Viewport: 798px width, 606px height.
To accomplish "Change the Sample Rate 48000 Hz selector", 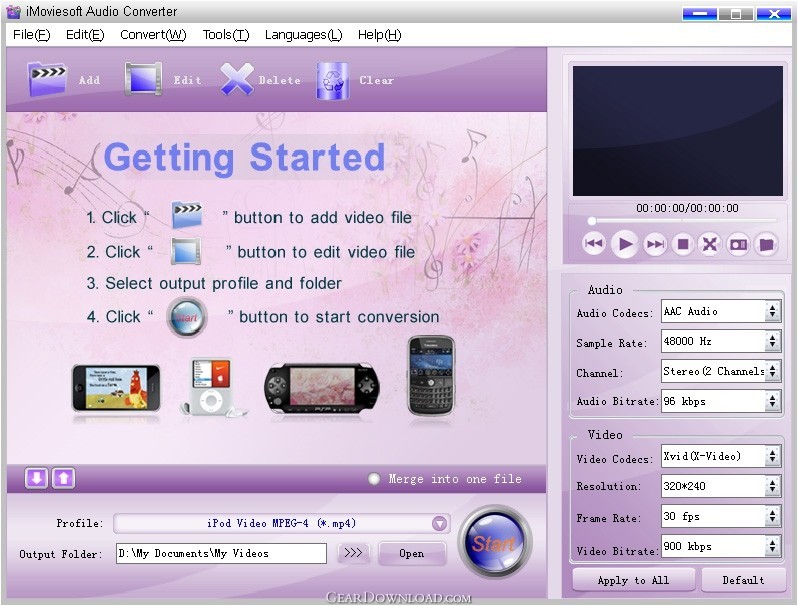I will pyautogui.click(x=721, y=341).
